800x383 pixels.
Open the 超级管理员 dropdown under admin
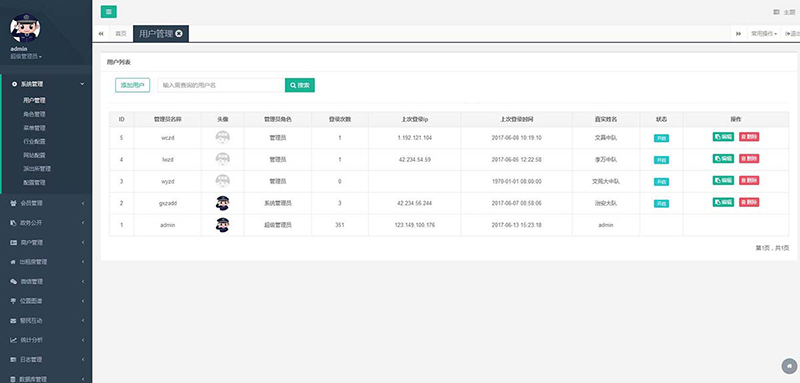pyautogui.click(x=26, y=57)
